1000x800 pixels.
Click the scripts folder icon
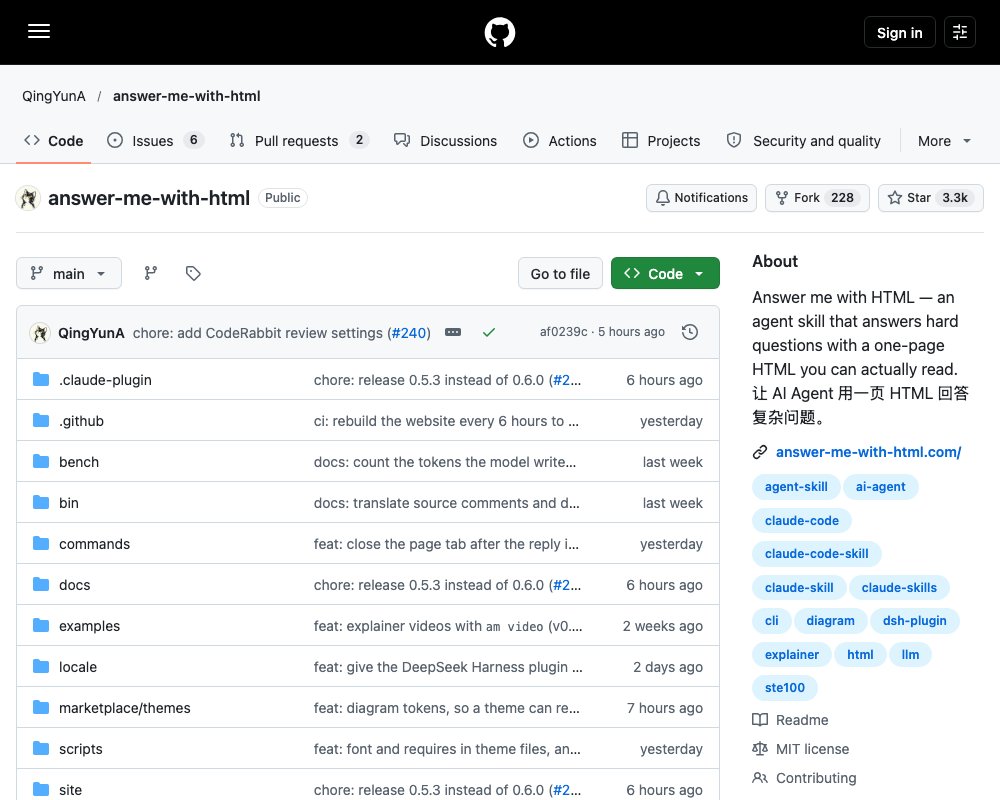41,748
